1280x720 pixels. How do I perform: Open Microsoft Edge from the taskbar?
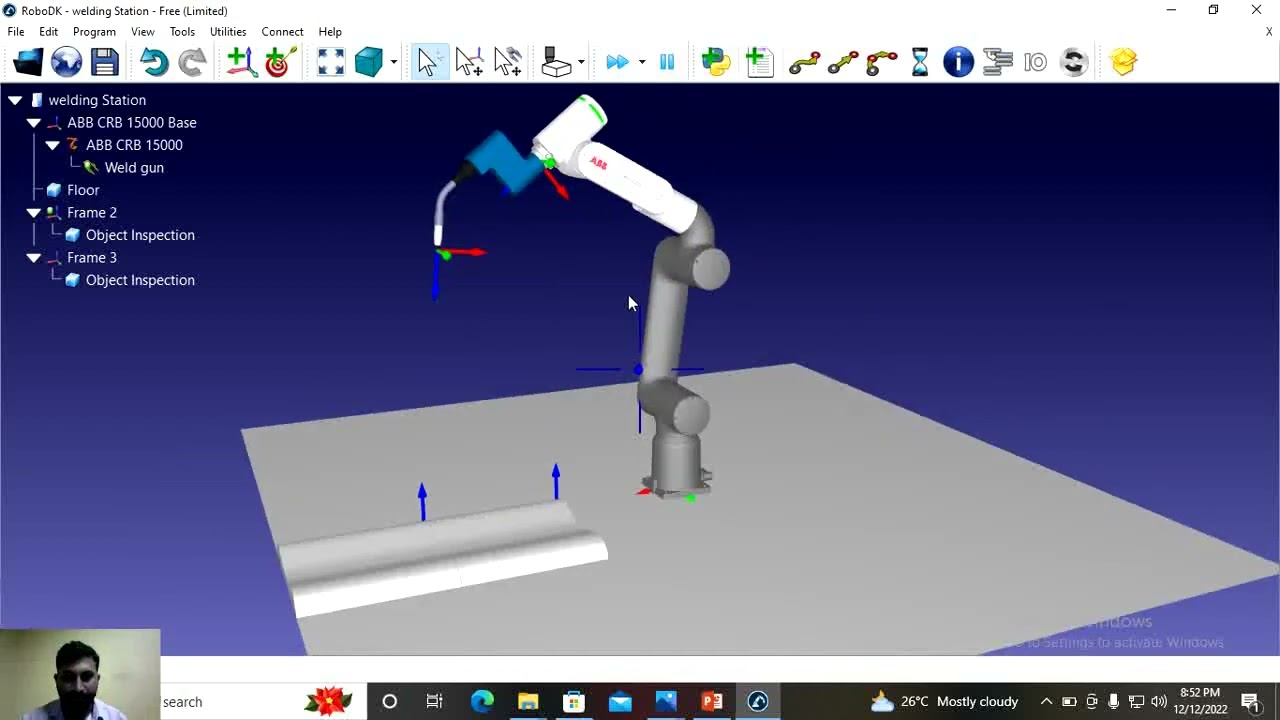[482, 701]
